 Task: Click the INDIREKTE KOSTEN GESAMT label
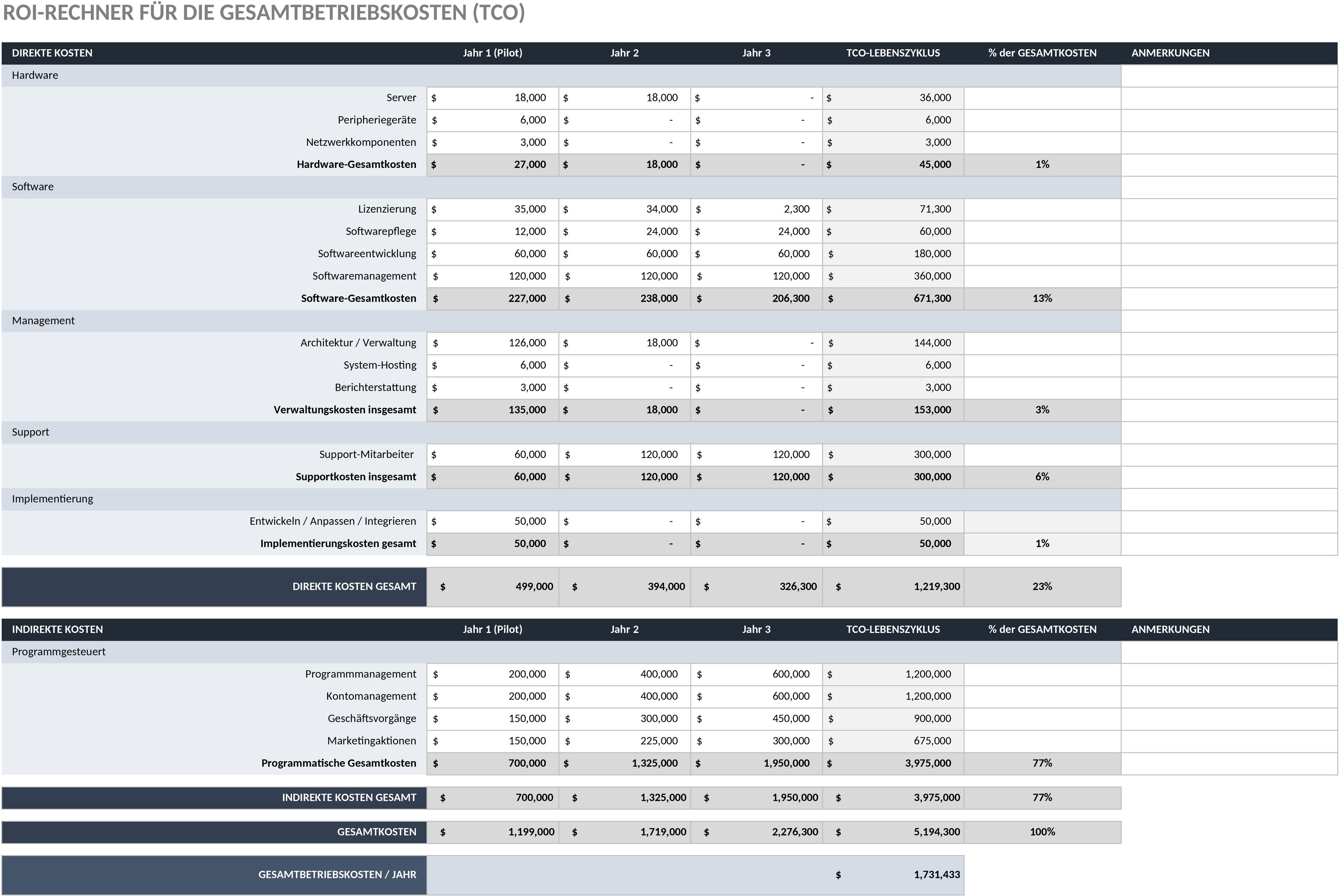(x=349, y=798)
